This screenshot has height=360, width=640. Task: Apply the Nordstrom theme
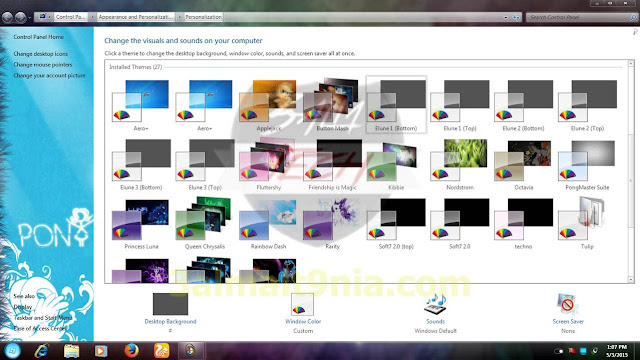[x=460, y=164]
